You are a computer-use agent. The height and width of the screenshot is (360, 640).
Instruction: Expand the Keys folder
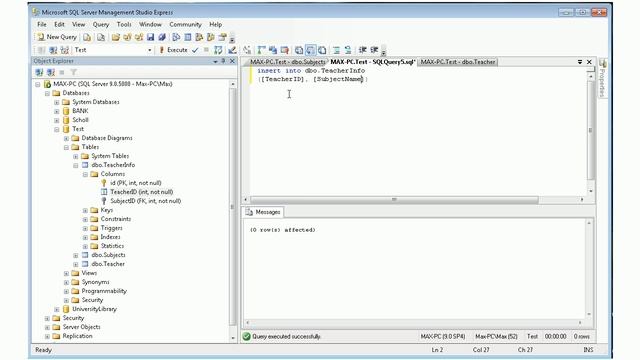click(x=85, y=210)
